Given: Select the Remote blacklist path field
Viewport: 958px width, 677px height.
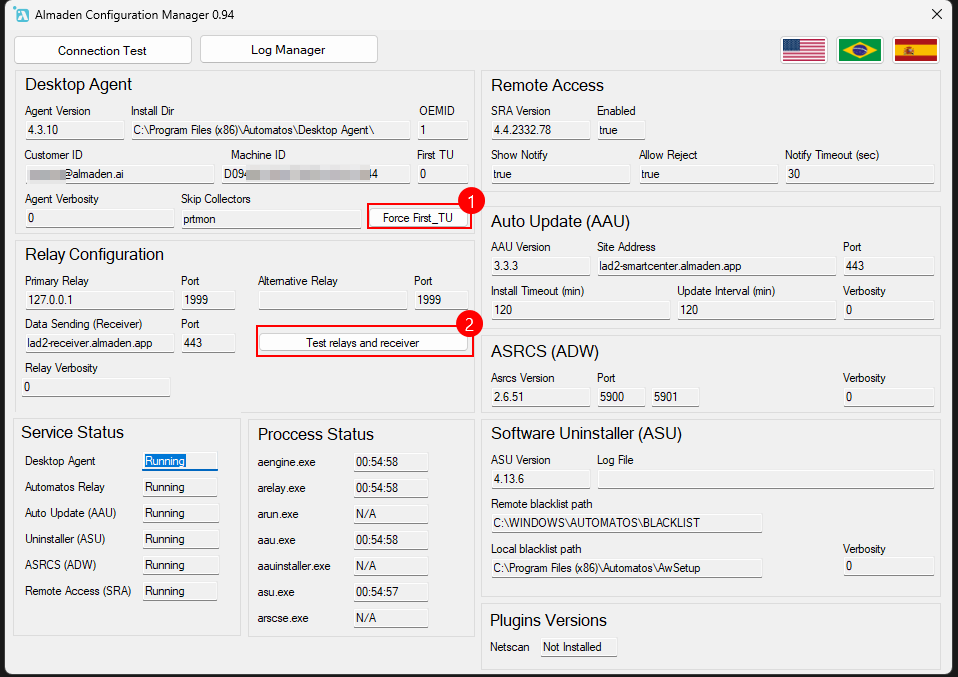Looking at the screenshot, I should [x=627, y=523].
